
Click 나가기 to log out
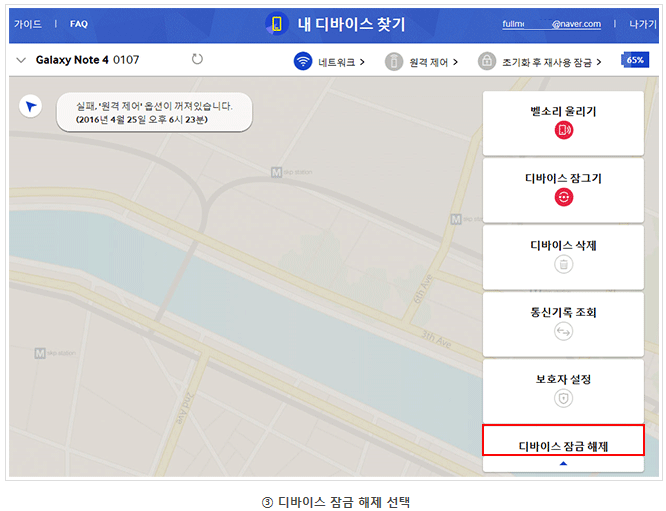(x=643, y=24)
